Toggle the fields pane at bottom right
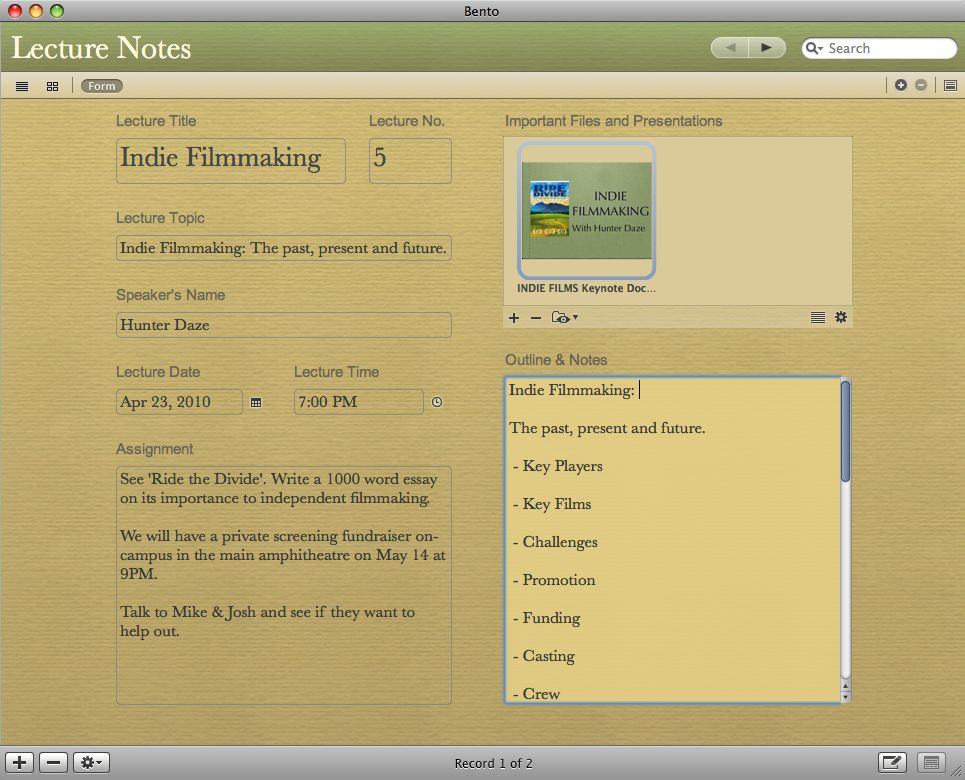Screen dimensions: 965x780 (x=931, y=763)
